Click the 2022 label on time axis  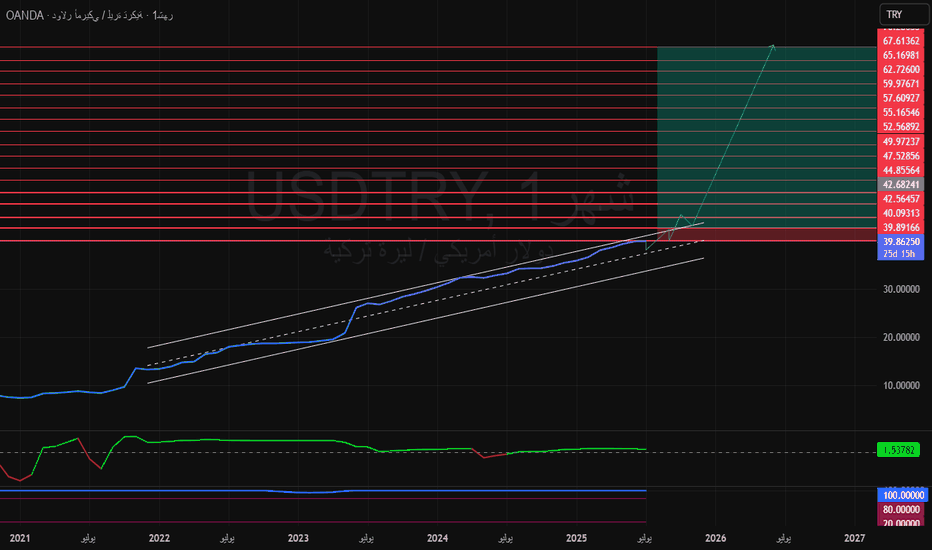coord(159,538)
